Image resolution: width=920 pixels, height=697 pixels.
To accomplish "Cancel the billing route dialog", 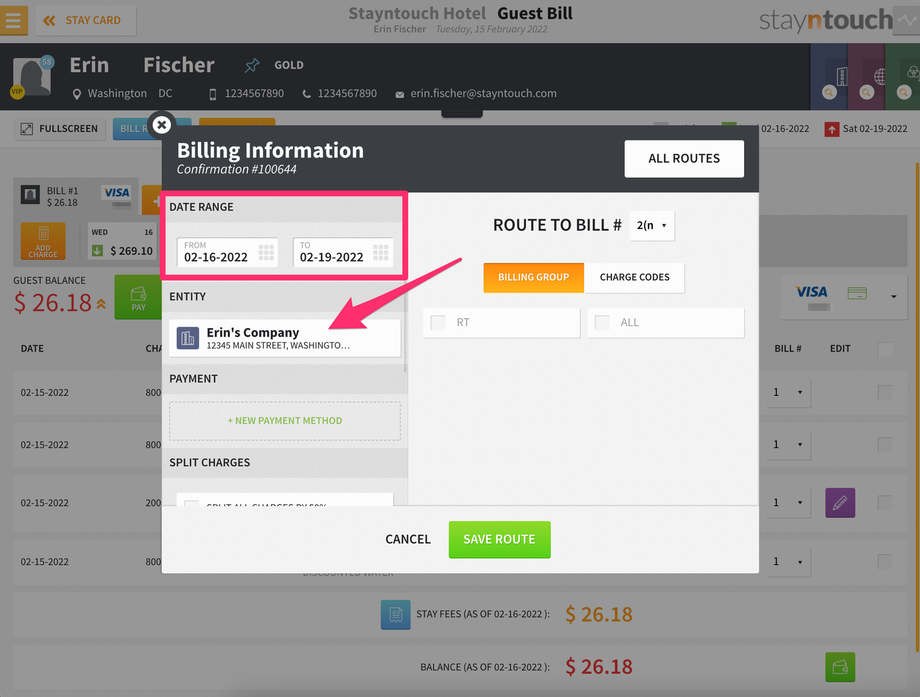I will (x=408, y=539).
